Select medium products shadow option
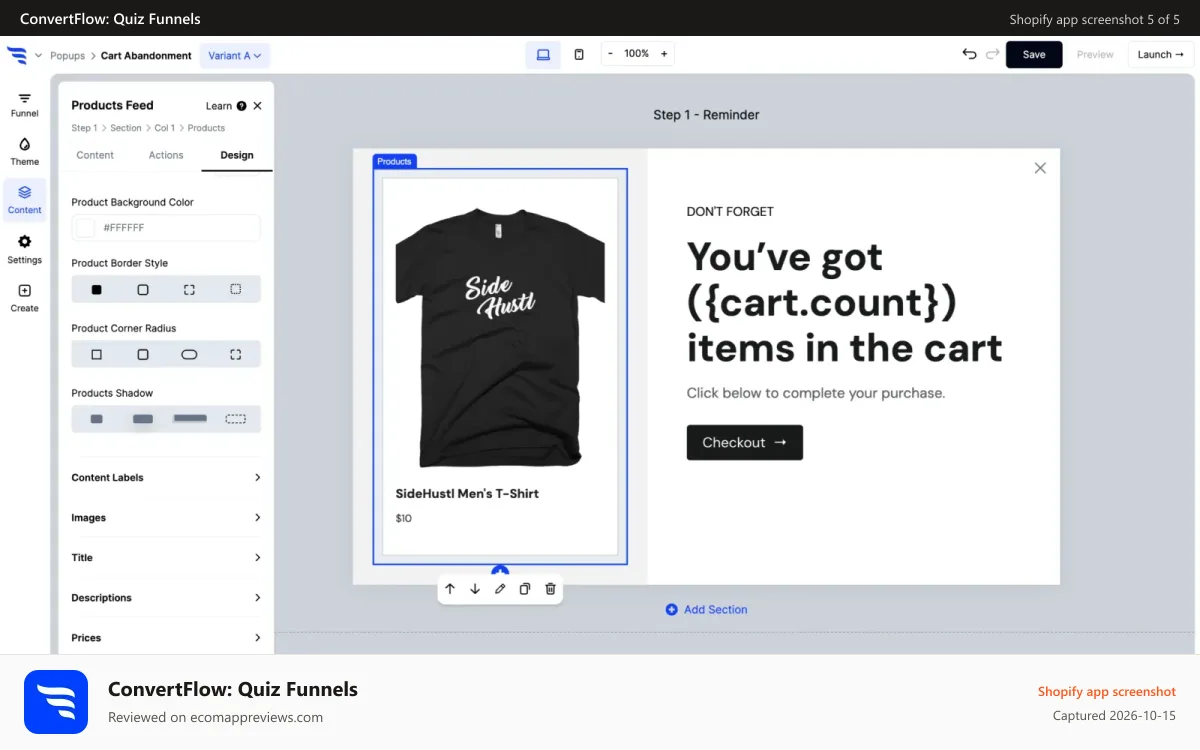 click(x=143, y=419)
